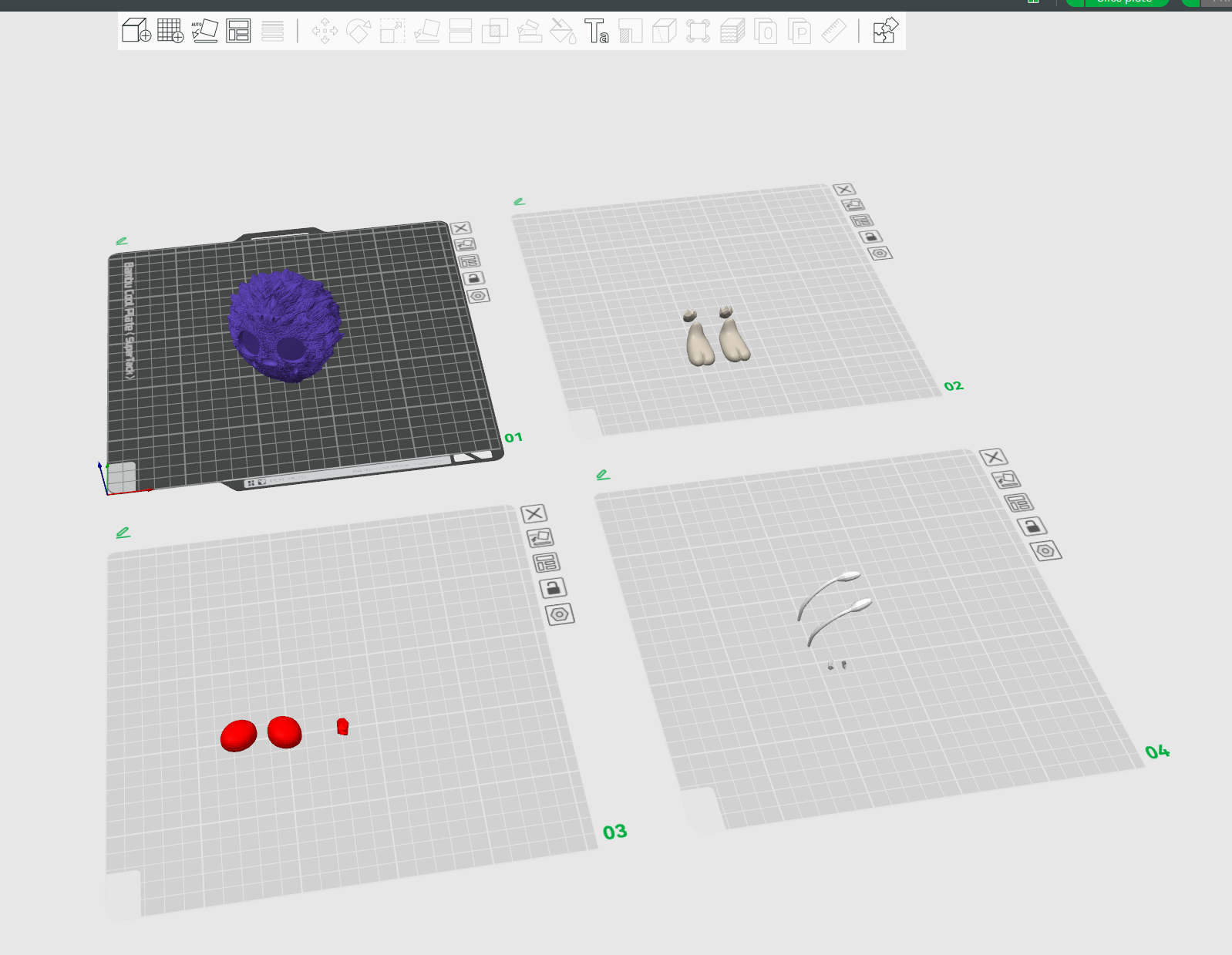Arrange objects on plate 04

point(1018,503)
